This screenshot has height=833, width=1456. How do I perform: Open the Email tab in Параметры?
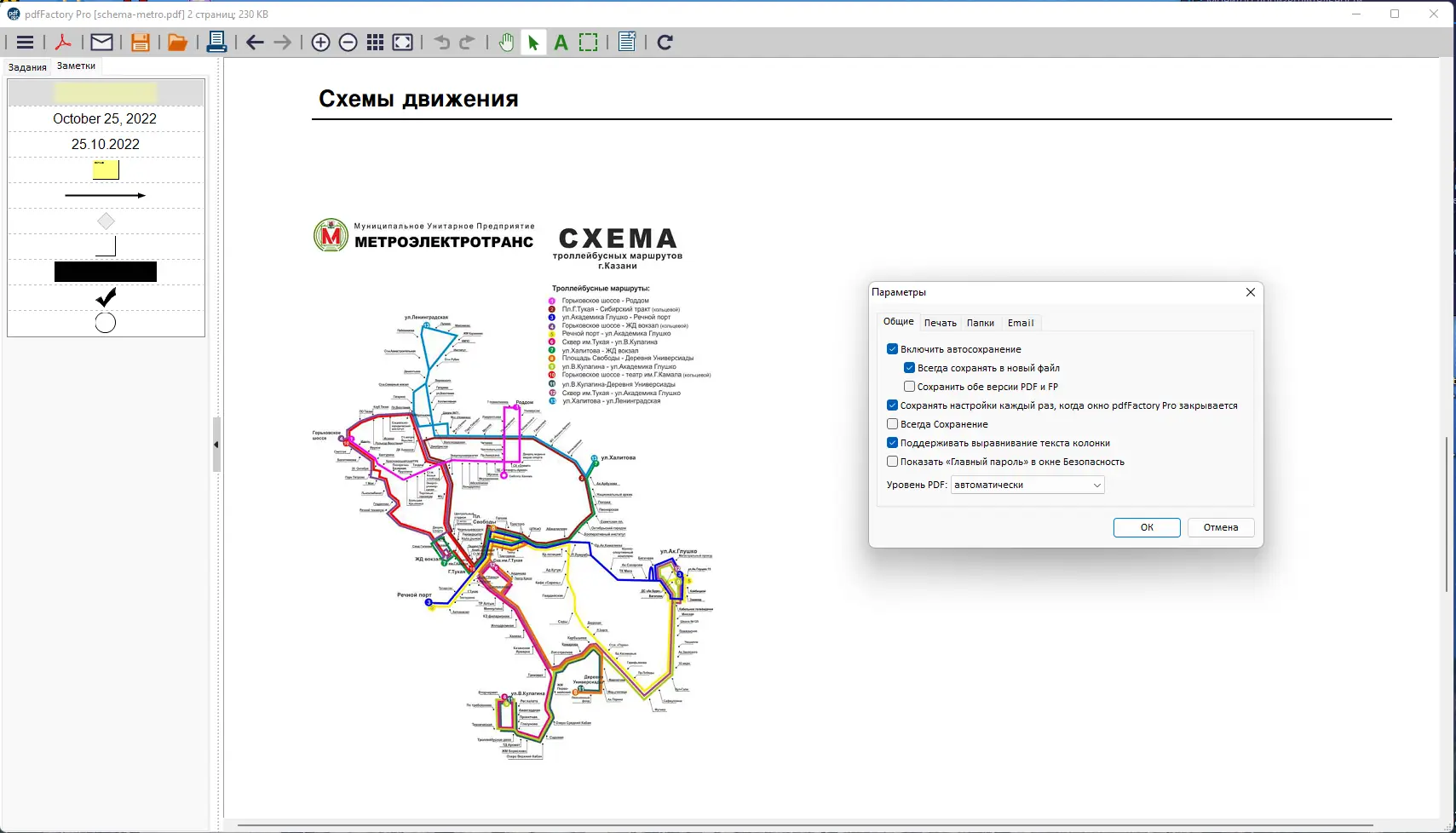click(1021, 323)
